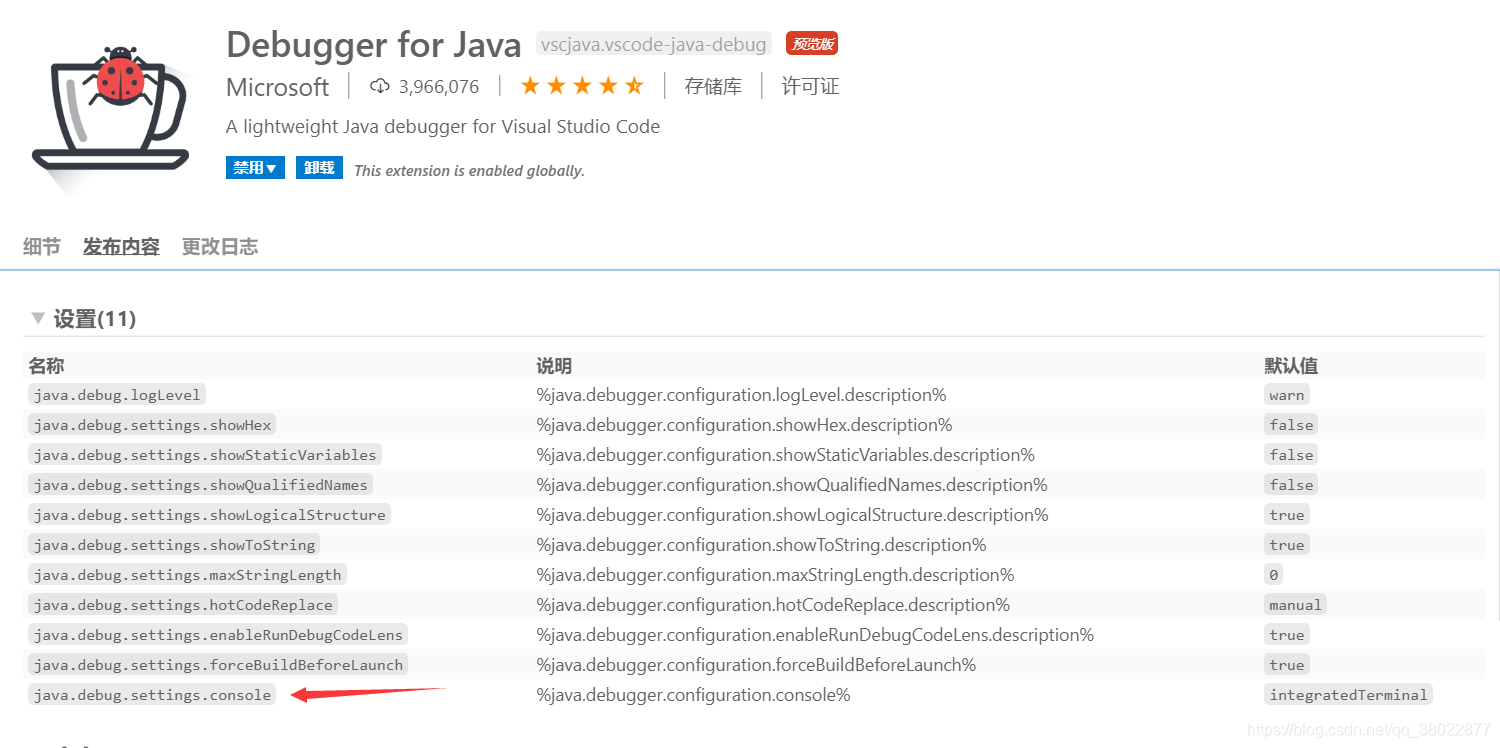
Task: Click the 卸载 uninstall button
Action: [319, 168]
